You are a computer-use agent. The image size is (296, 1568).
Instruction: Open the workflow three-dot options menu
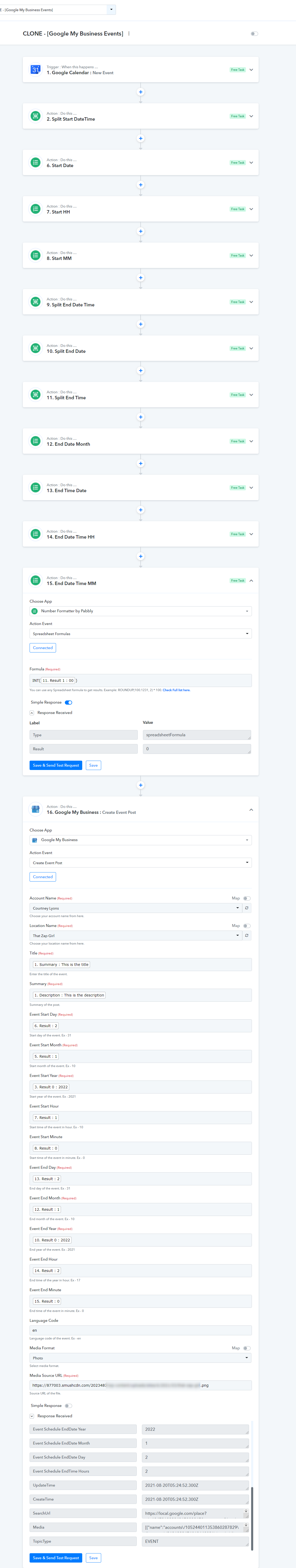coord(129,33)
